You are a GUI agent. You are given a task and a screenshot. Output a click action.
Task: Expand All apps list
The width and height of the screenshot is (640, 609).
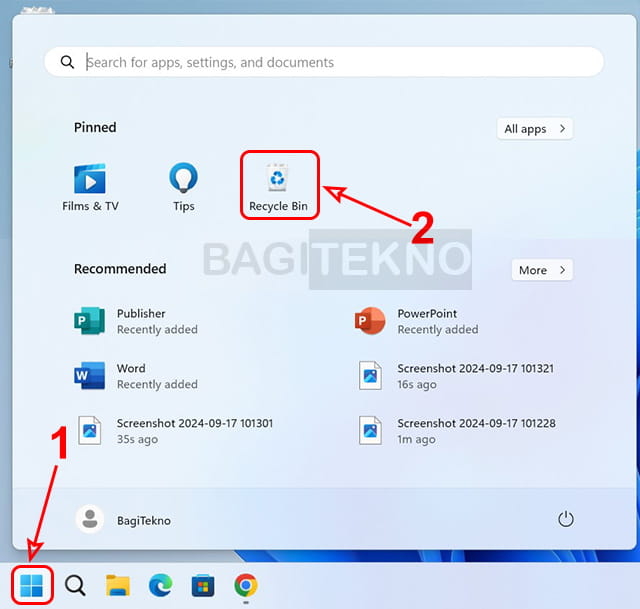(x=535, y=129)
